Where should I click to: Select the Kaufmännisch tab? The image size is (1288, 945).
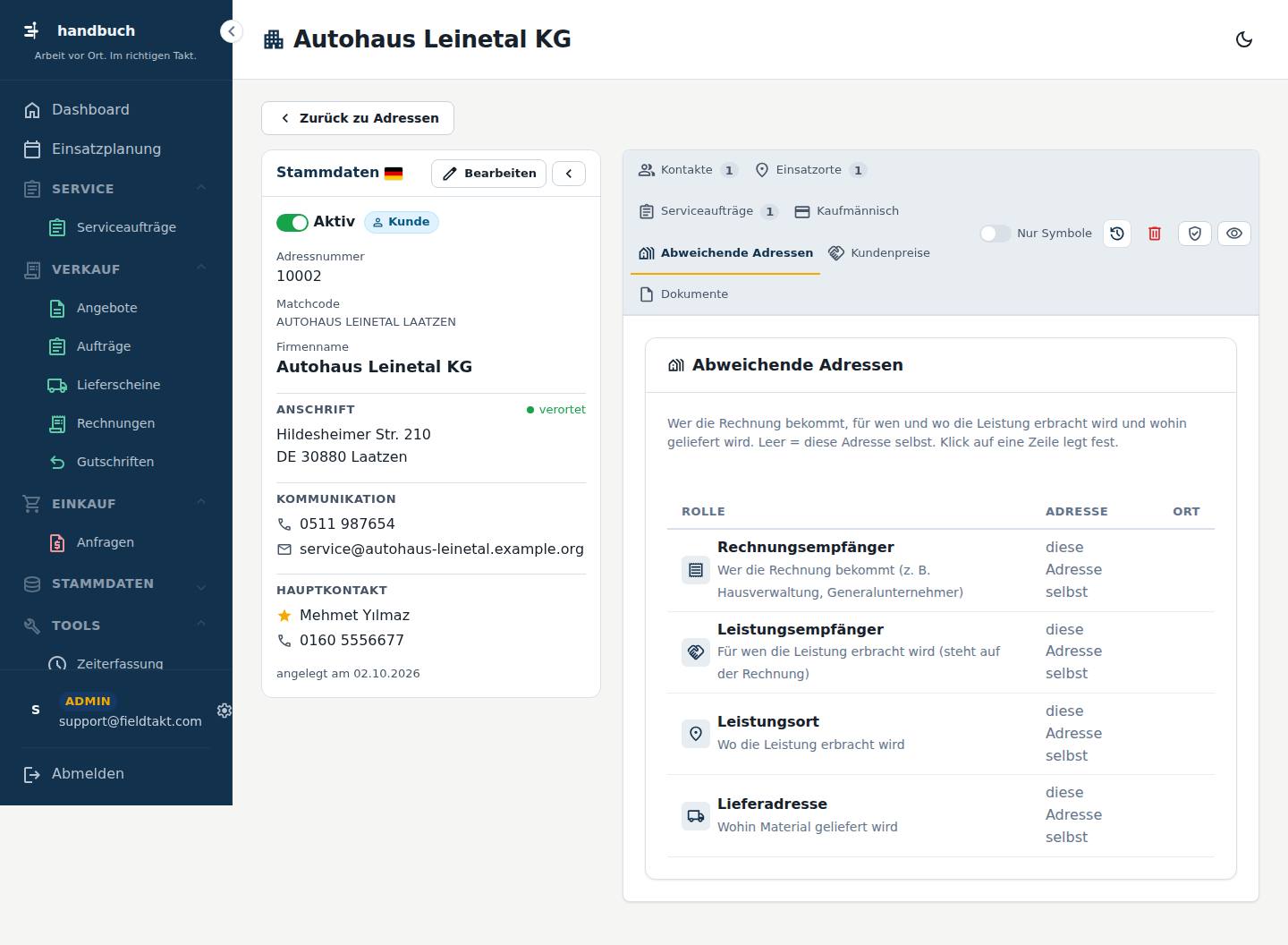846,211
